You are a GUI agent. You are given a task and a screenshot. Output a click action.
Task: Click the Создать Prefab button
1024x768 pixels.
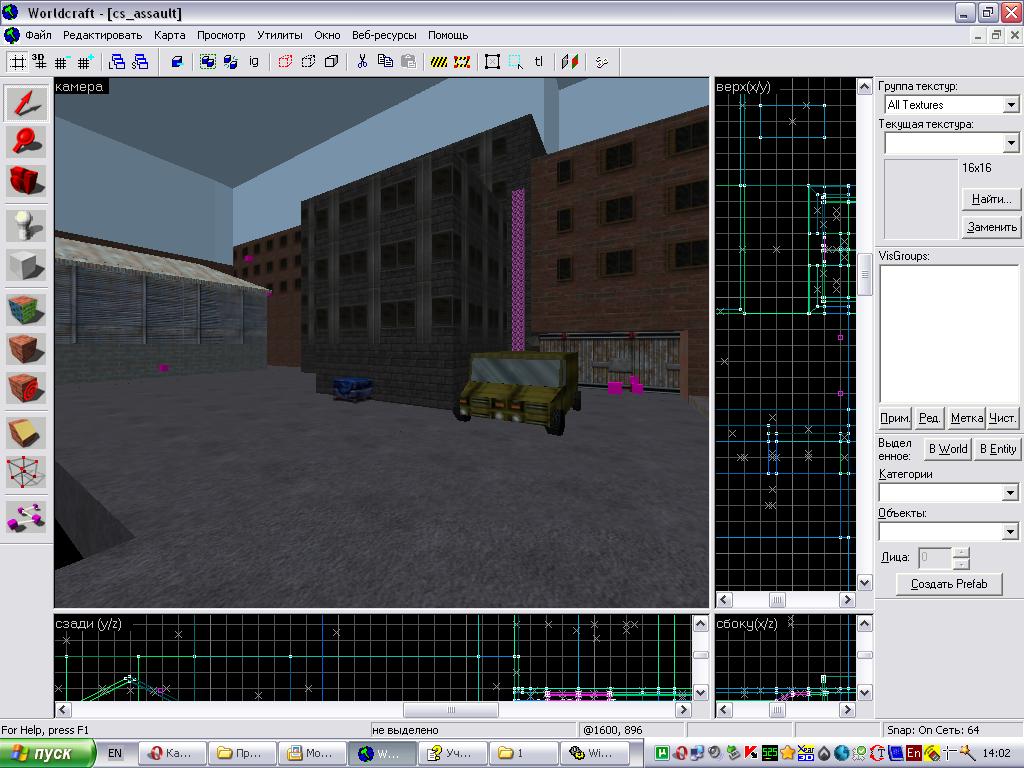pyautogui.click(x=948, y=584)
